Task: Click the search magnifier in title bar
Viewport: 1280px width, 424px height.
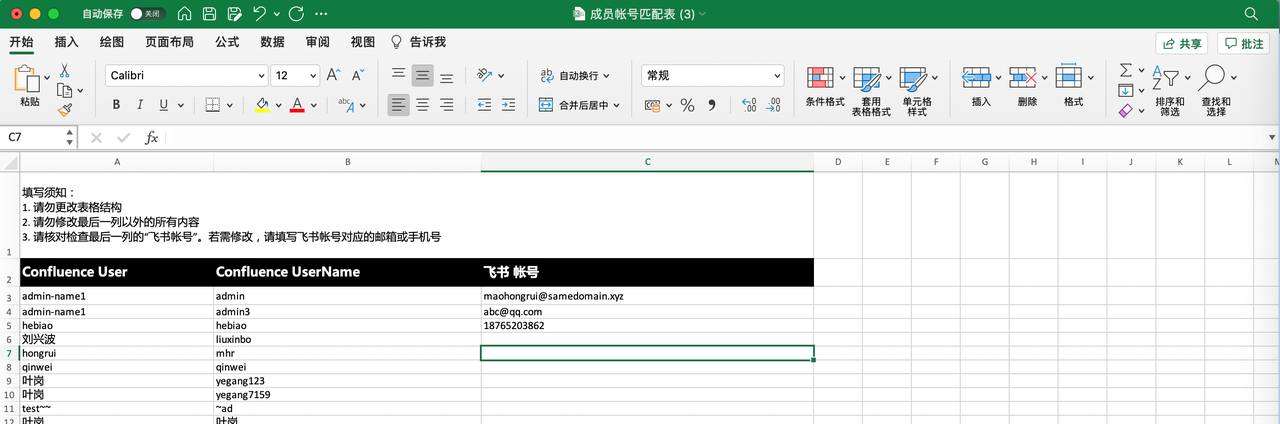Action: (x=1251, y=14)
